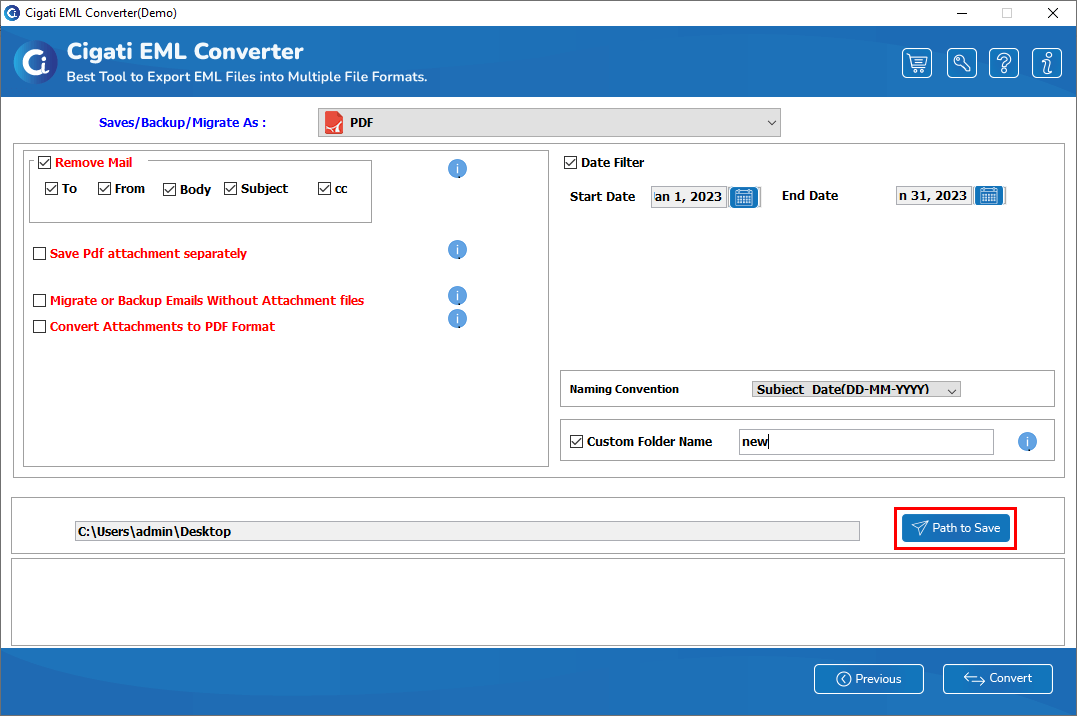1077x716 pixels.
Task: Close the Cigati EML Converter window
Action: pos(1052,13)
